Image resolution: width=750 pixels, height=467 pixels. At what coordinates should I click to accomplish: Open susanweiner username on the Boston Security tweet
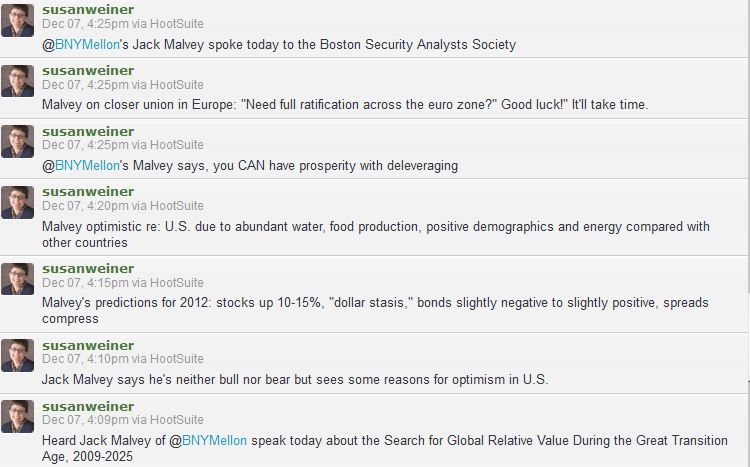(x=88, y=9)
